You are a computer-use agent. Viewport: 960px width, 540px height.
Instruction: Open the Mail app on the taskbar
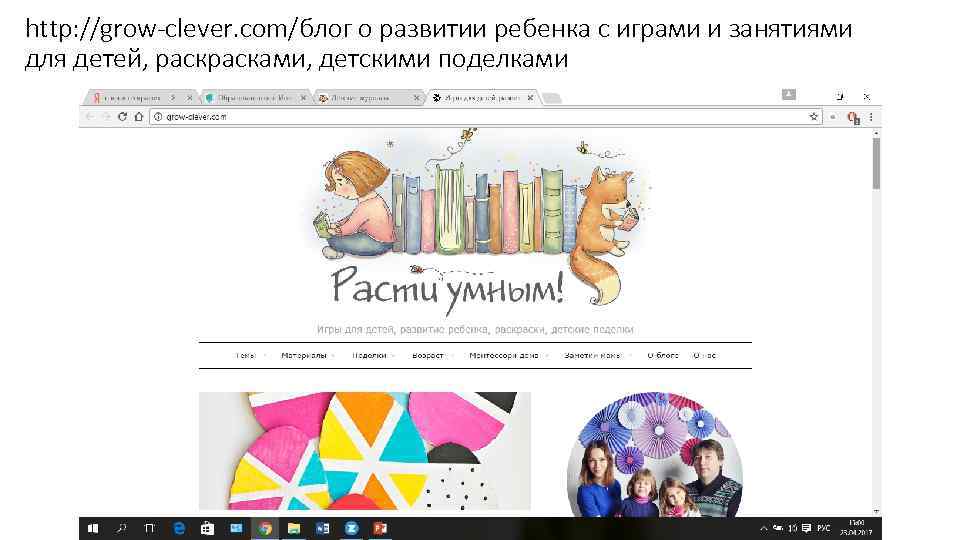click(236, 528)
